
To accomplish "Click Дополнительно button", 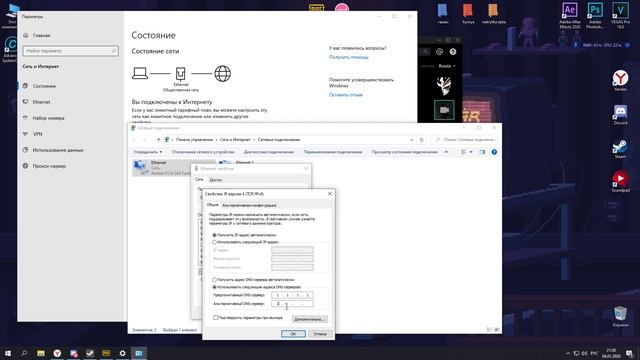I will 310,319.
